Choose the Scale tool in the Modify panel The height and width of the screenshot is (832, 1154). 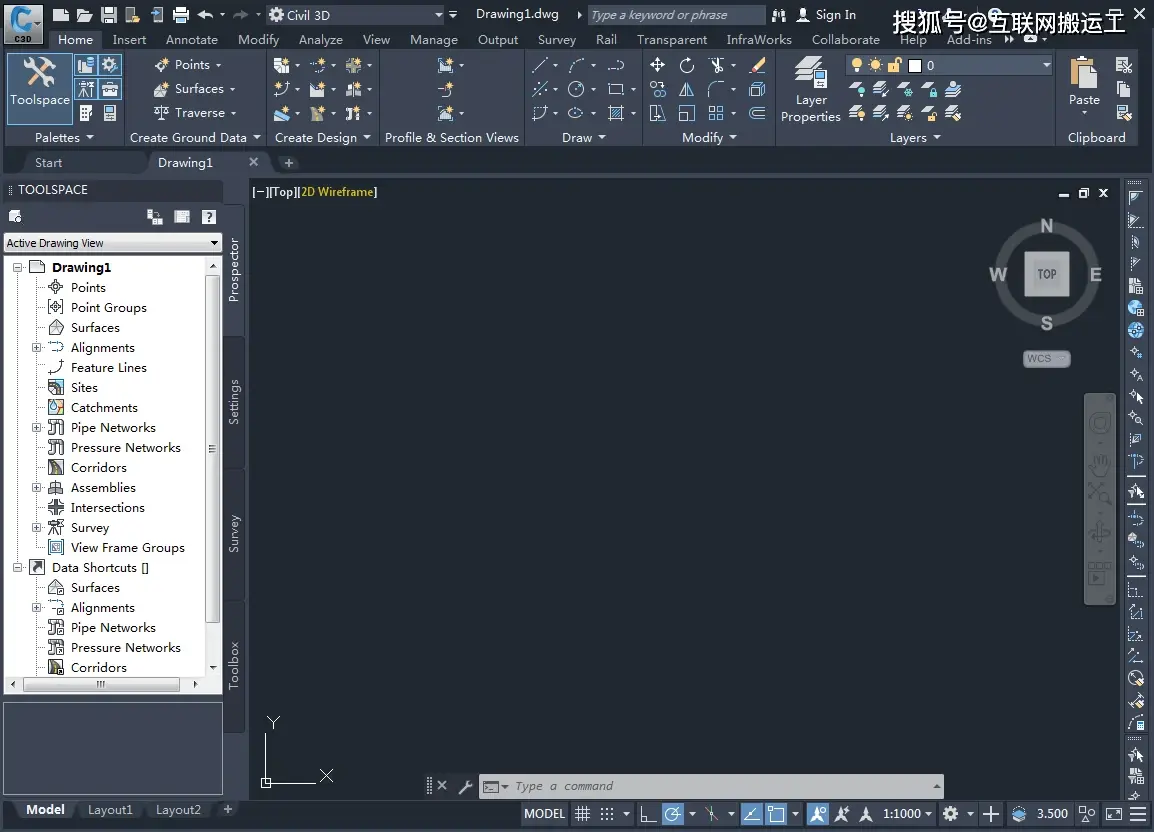687,113
